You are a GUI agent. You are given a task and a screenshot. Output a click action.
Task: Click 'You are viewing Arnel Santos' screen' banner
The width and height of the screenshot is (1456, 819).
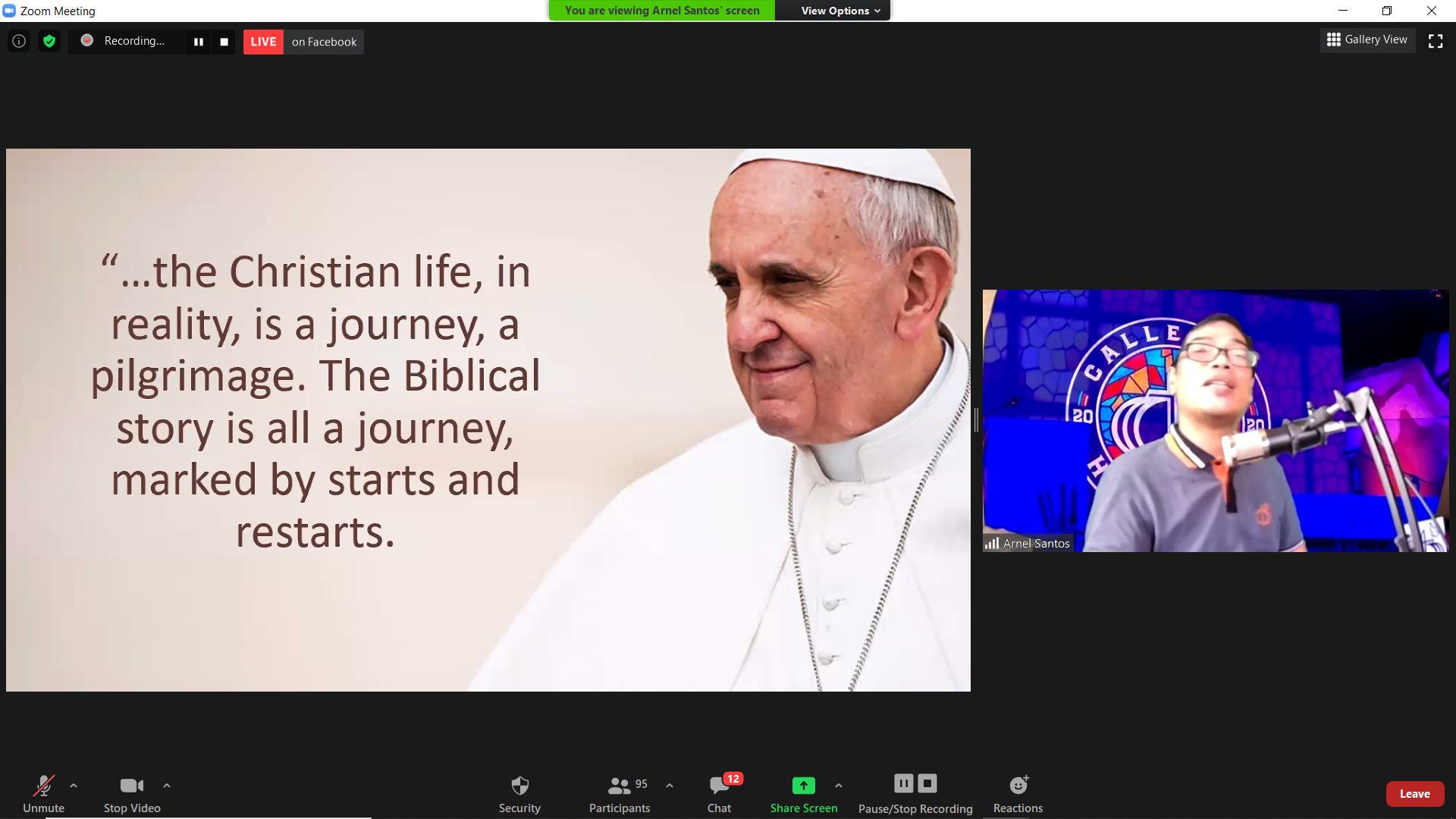pyautogui.click(x=662, y=11)
